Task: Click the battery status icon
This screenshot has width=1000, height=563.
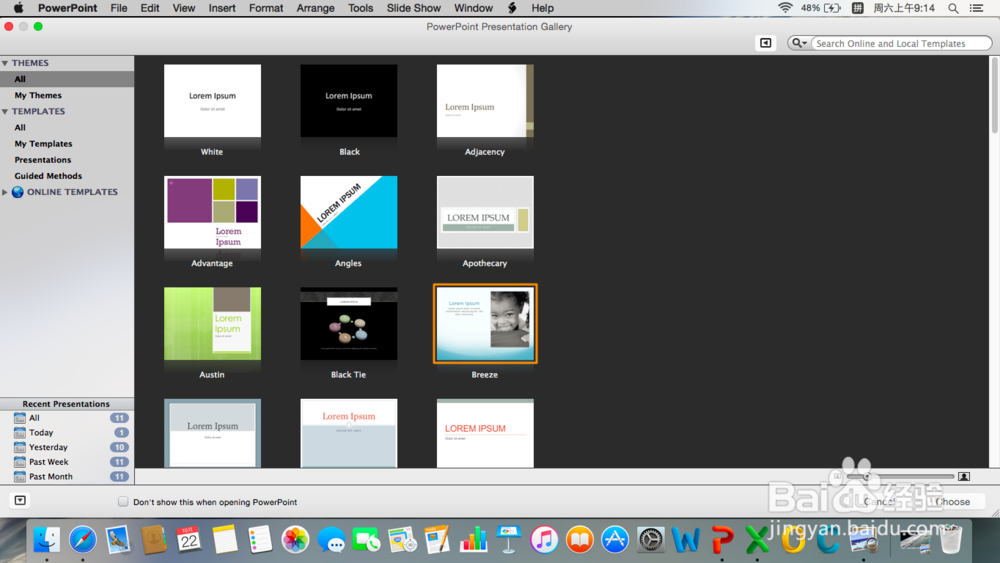Action: [x=832, y=8]
